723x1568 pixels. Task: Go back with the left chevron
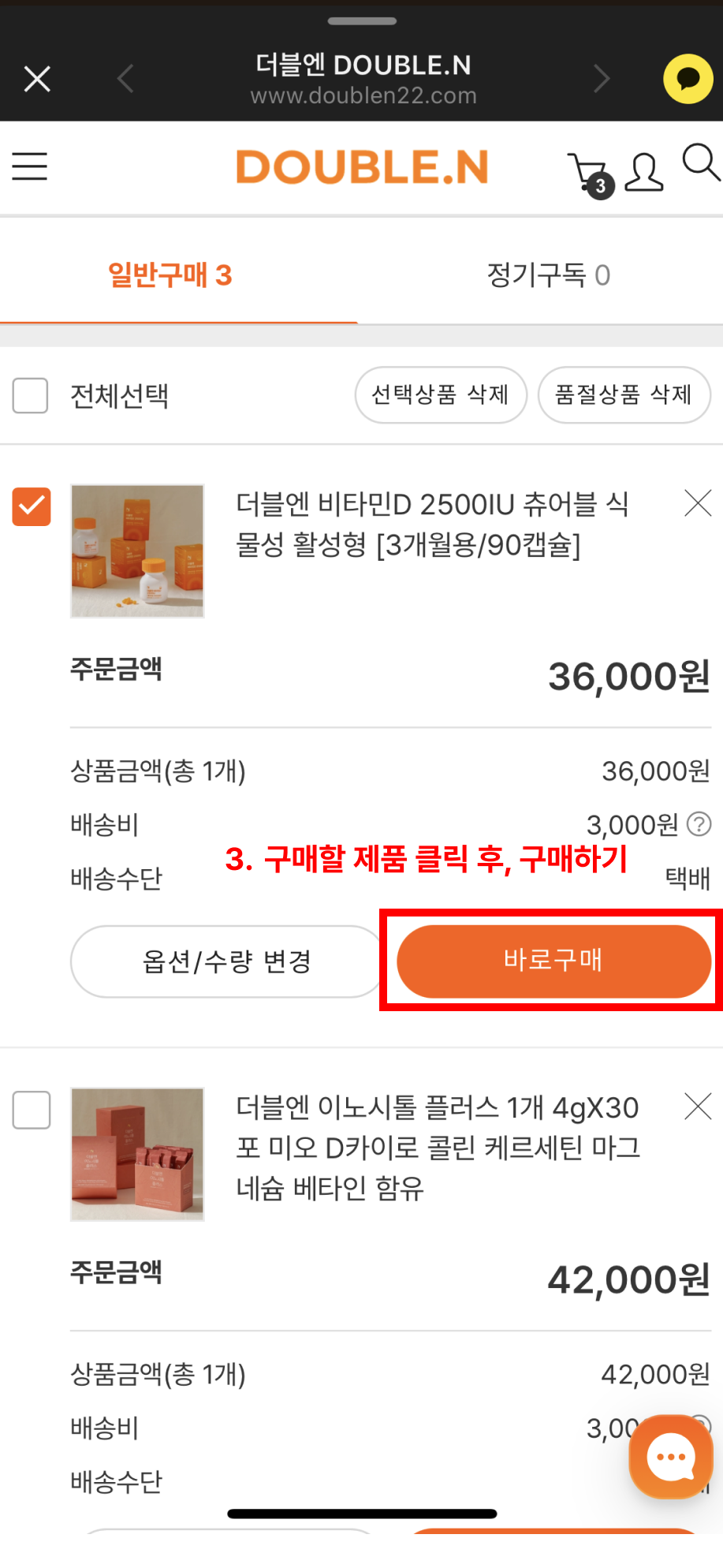tap(125, 79)
